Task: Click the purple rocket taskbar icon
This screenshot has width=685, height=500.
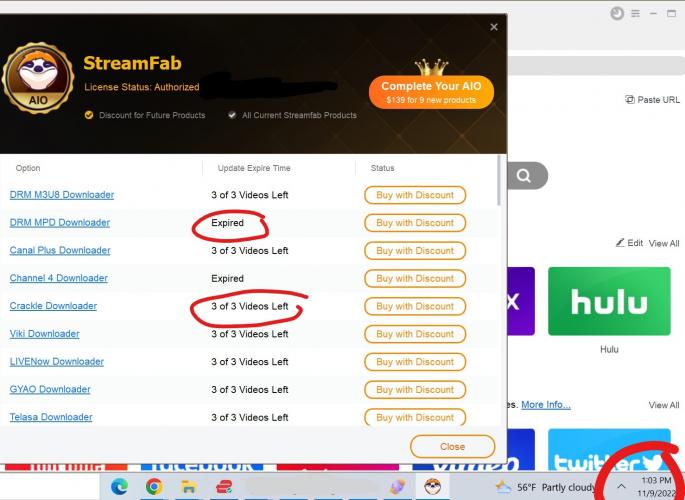Action: 398,486
